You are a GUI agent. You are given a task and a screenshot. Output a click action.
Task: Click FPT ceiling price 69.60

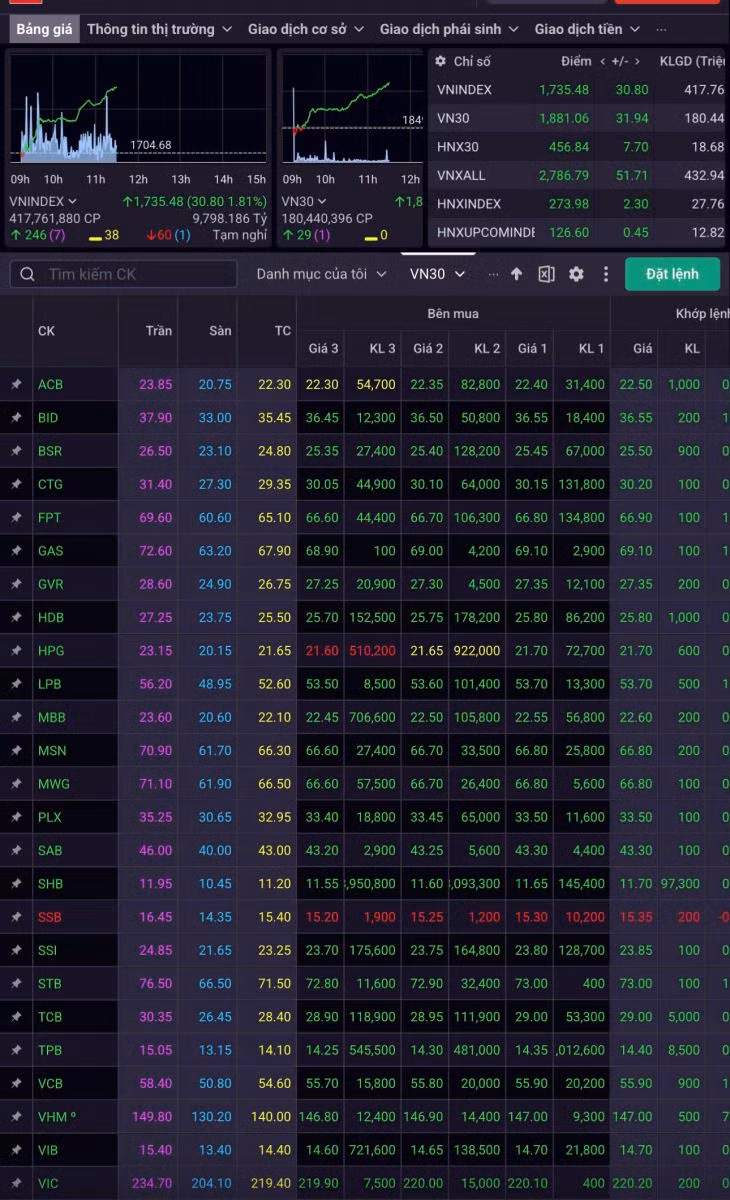click(x=156, y=517)
